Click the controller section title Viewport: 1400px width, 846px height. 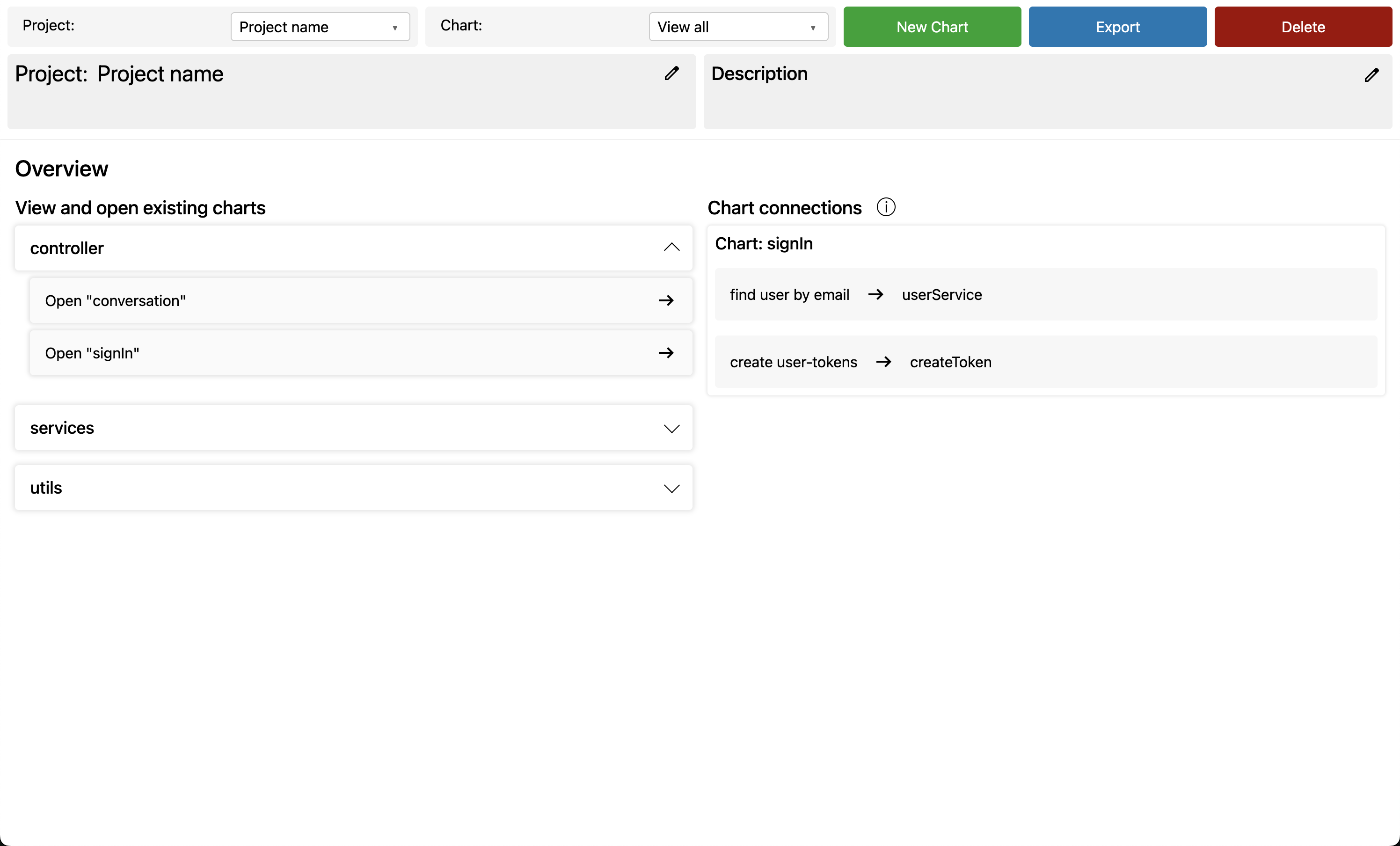tap(66, 248)
